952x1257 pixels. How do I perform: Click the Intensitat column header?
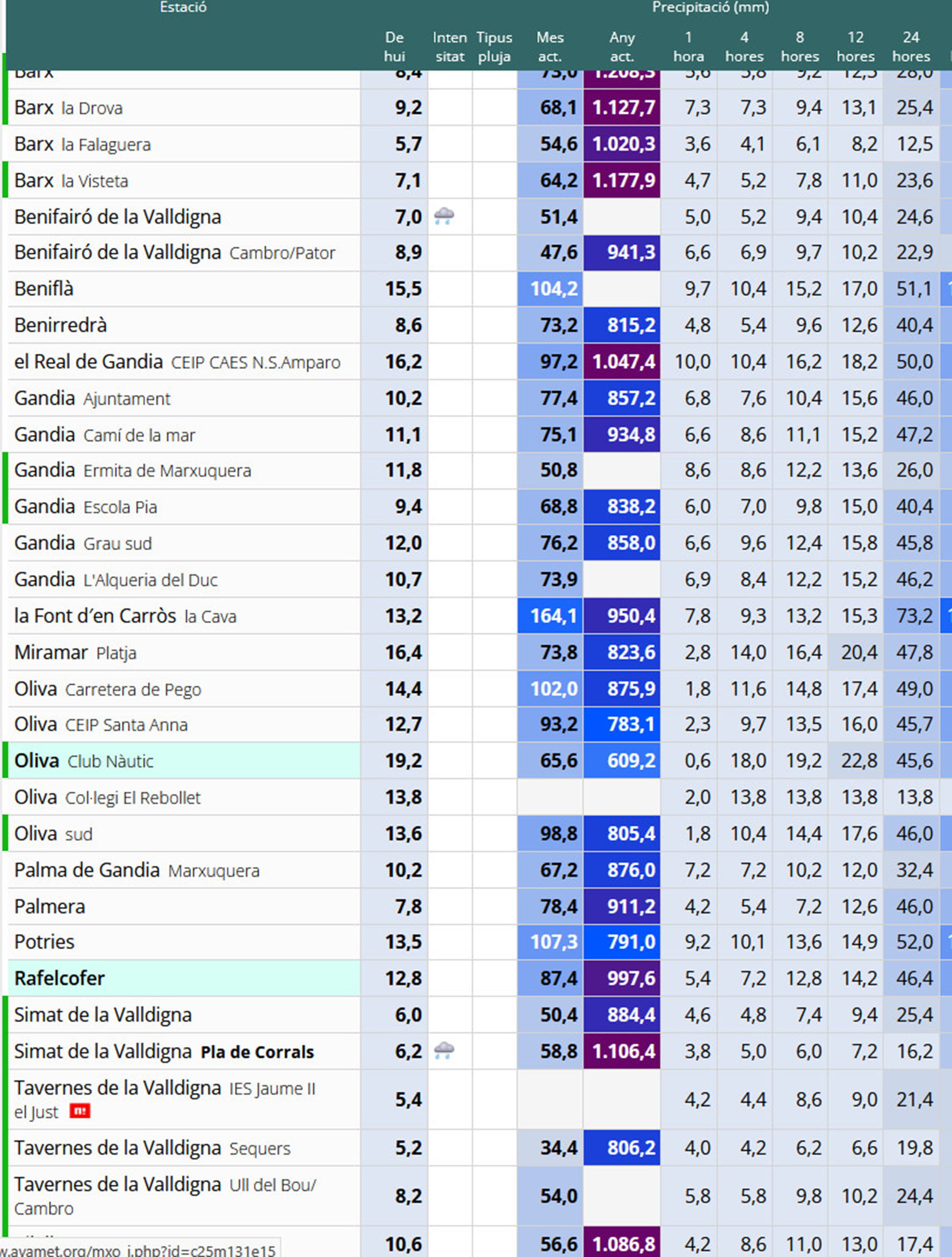449,47
